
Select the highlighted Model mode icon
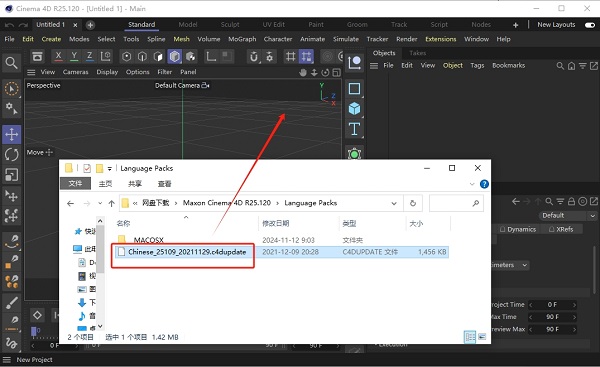point(174,57)
